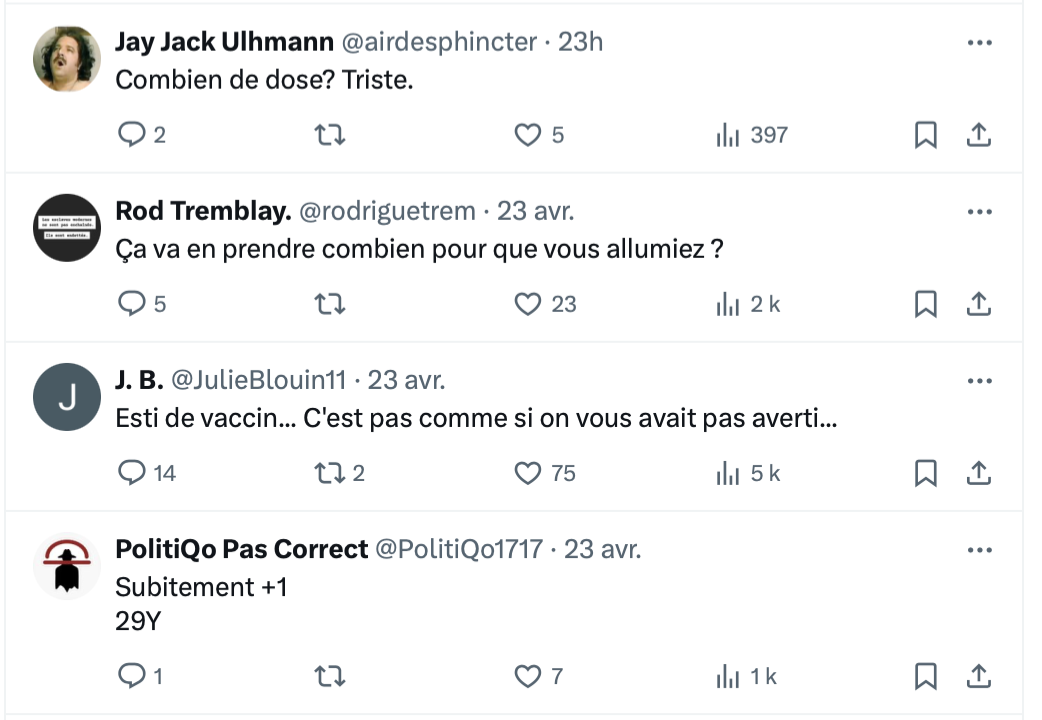This screenshot has width=1042, height=720.
Task: Like J. B.'s tweet with 75 likes
Action: point(527,473)
